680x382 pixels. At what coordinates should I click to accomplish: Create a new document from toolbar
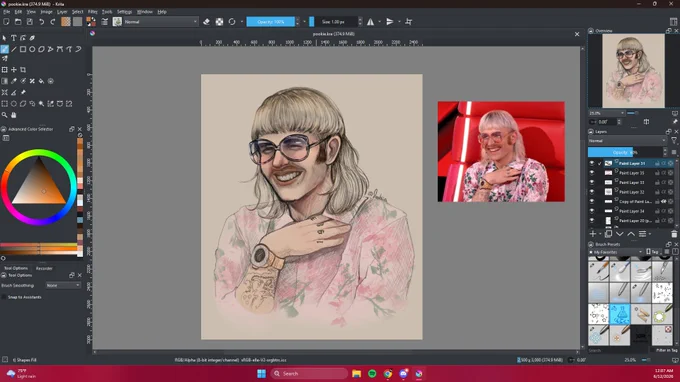tap(6, 22)
